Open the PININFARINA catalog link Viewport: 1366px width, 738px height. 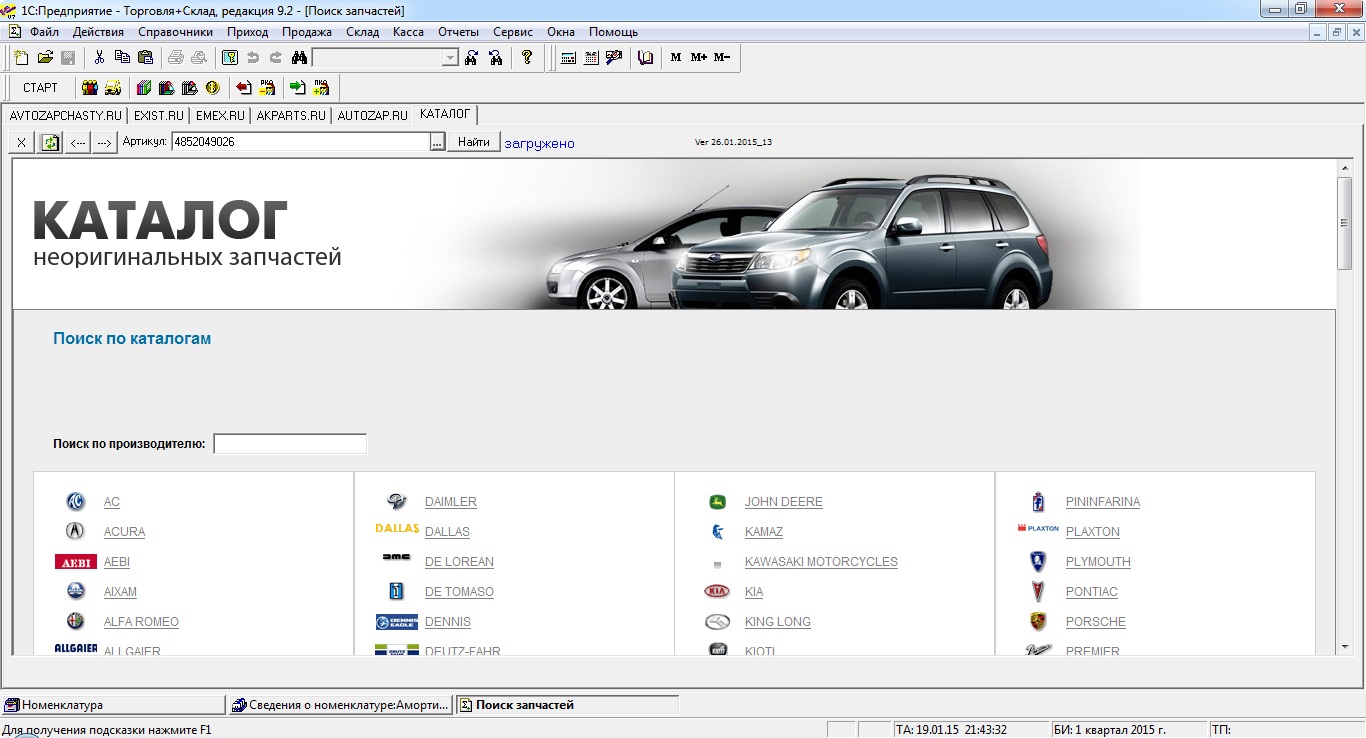point(1103,502)
